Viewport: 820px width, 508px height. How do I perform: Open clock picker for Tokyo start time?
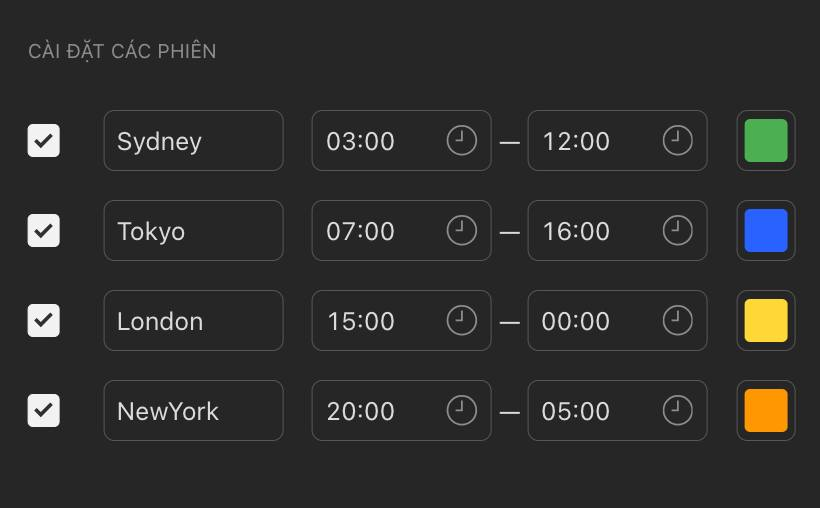click(x=462, y=230)
